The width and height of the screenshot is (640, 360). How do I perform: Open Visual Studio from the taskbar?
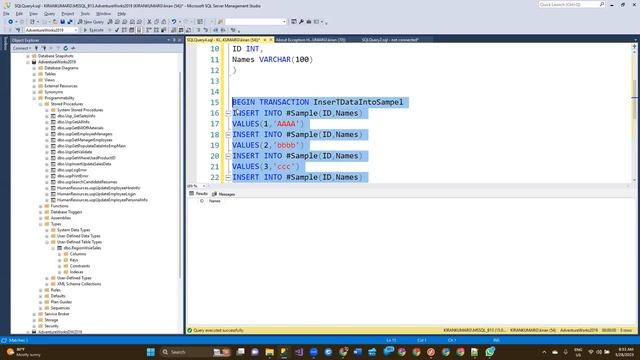tap(299, 352)
